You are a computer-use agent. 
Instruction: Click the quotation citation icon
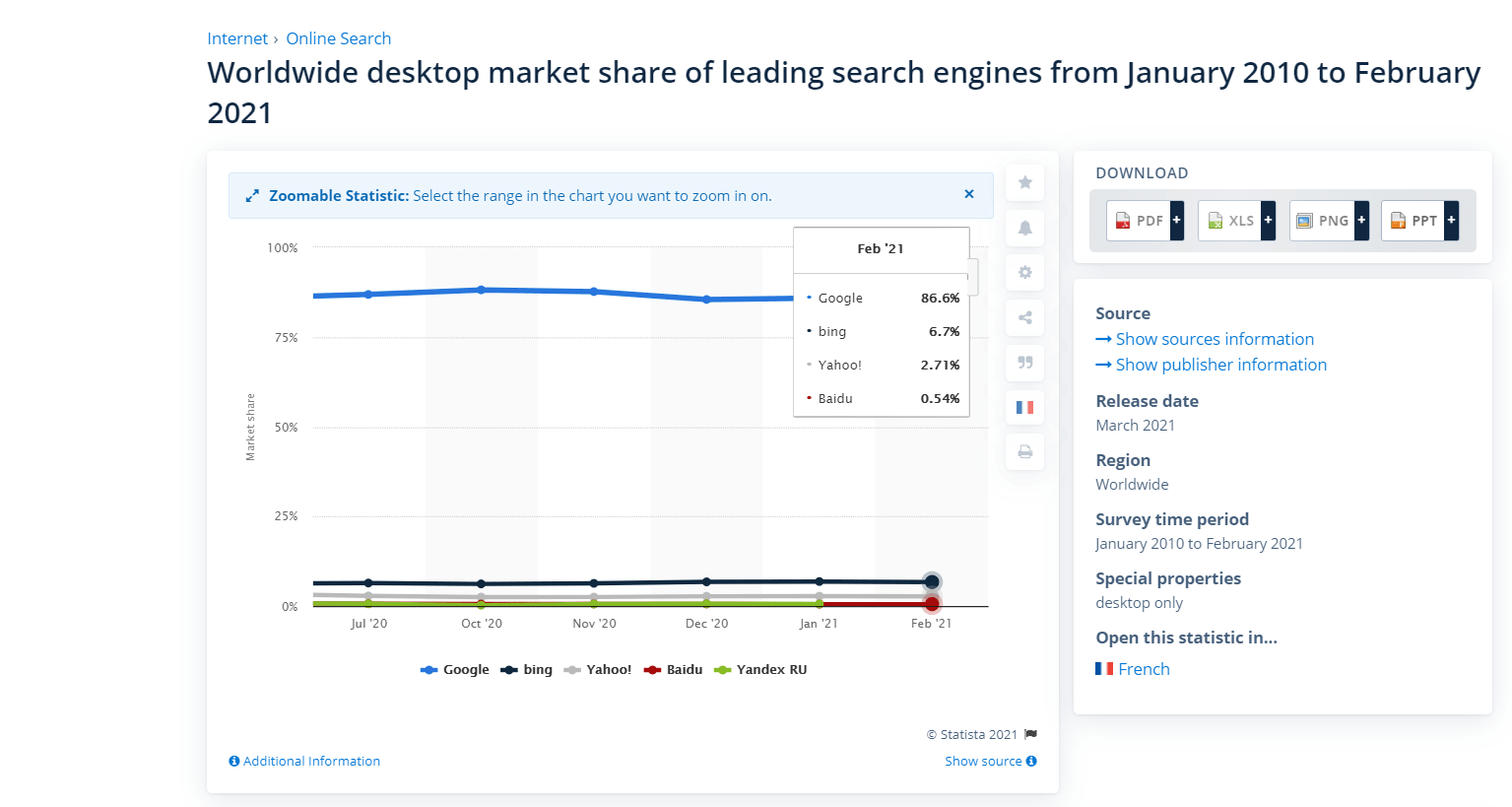1024,363
